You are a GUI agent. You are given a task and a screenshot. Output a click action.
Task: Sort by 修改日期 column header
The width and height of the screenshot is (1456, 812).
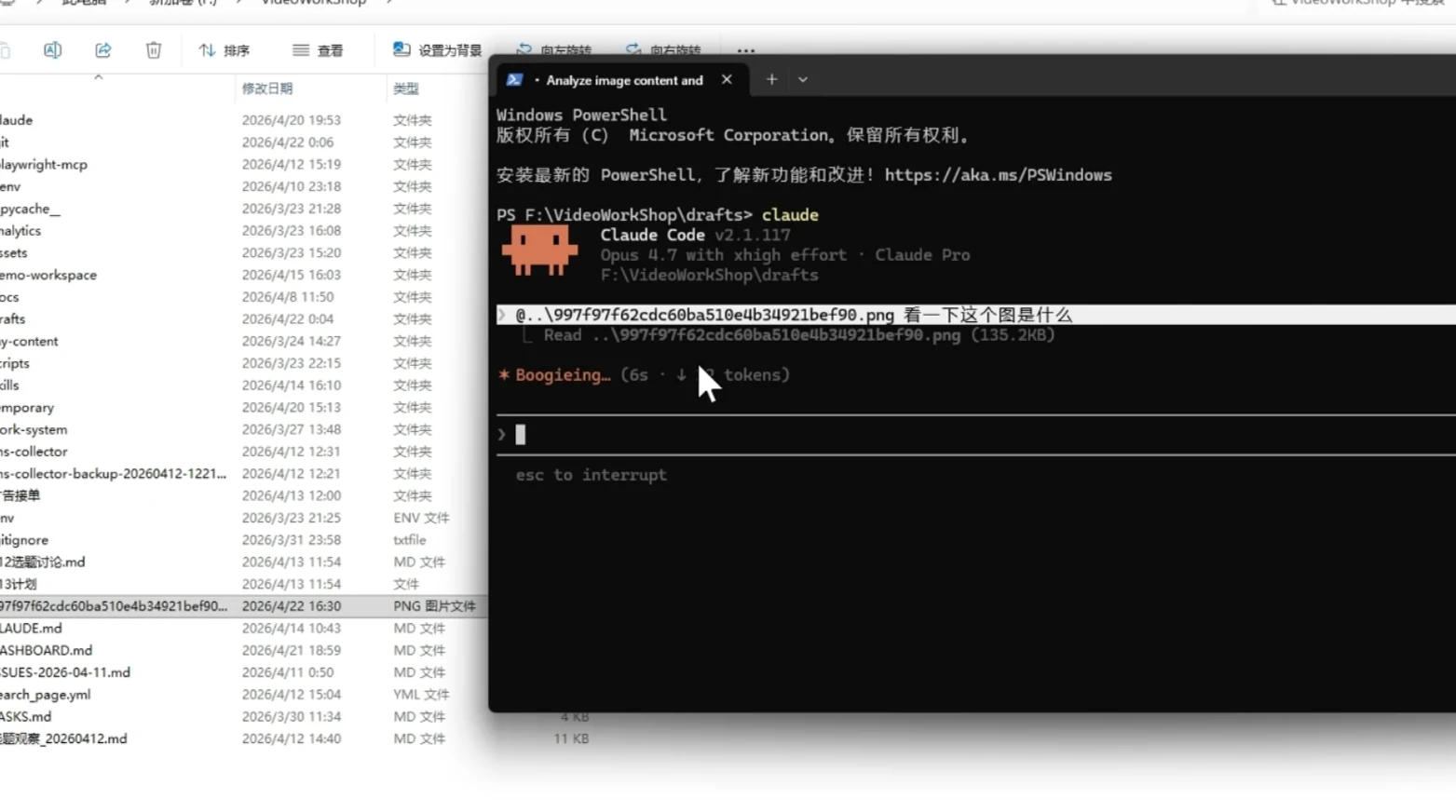(x=267, y=88)
